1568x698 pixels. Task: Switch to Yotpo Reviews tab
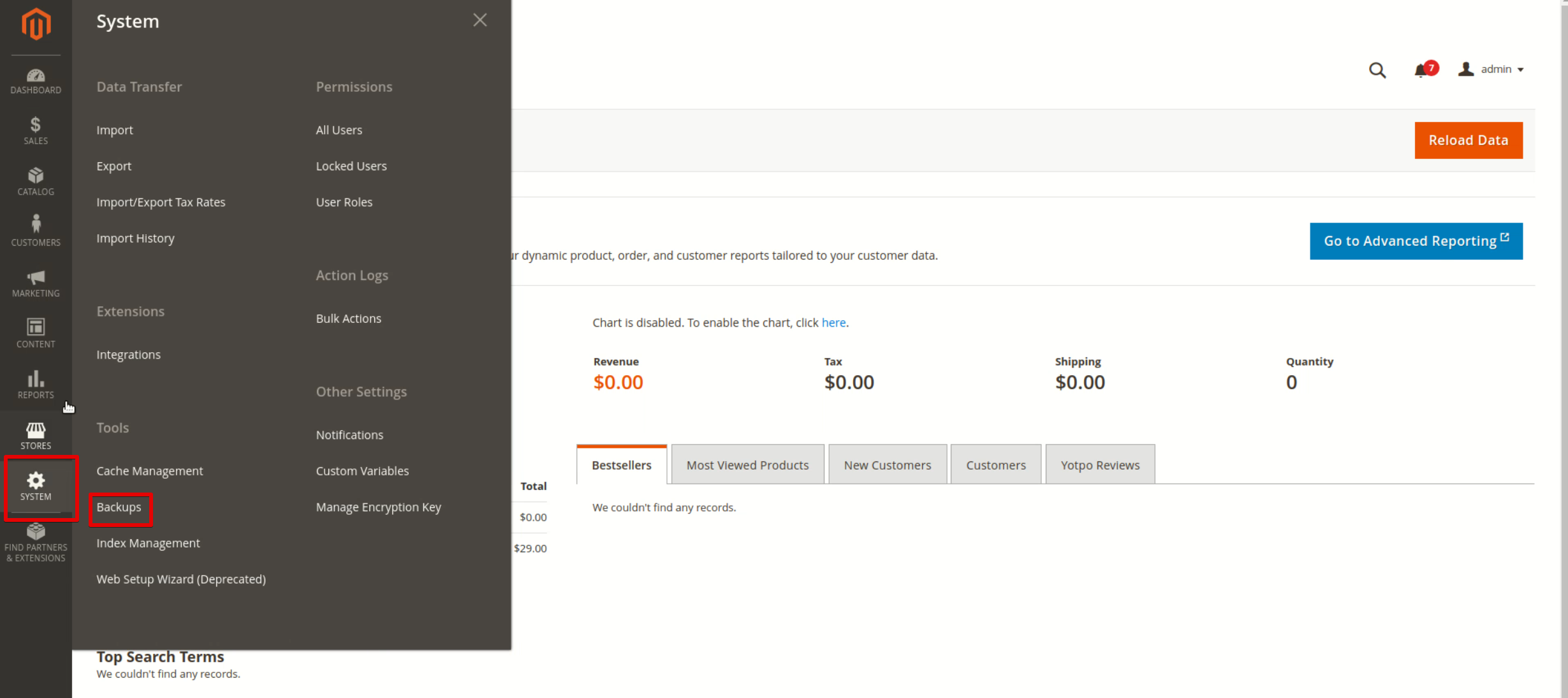pyautogui.click(x=1100, y=464)
